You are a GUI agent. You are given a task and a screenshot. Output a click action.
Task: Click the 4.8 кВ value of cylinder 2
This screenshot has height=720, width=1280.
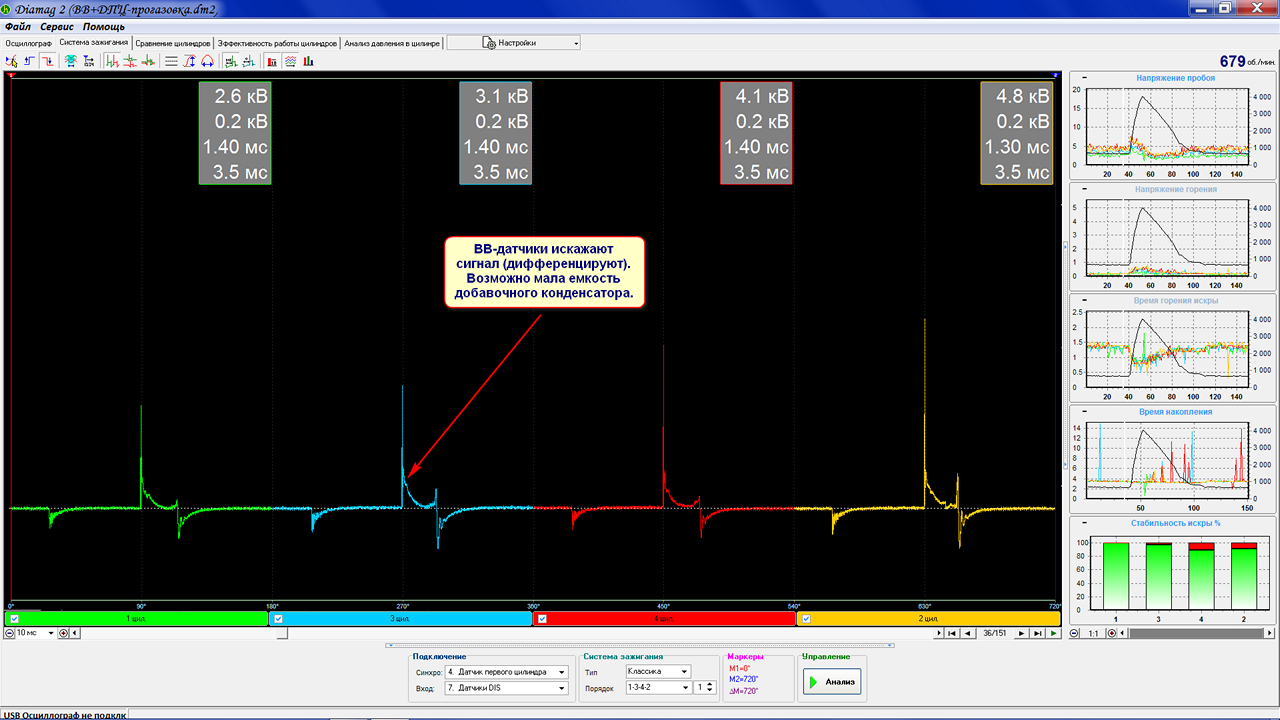pyautogui.click(x=1023, y=97)
